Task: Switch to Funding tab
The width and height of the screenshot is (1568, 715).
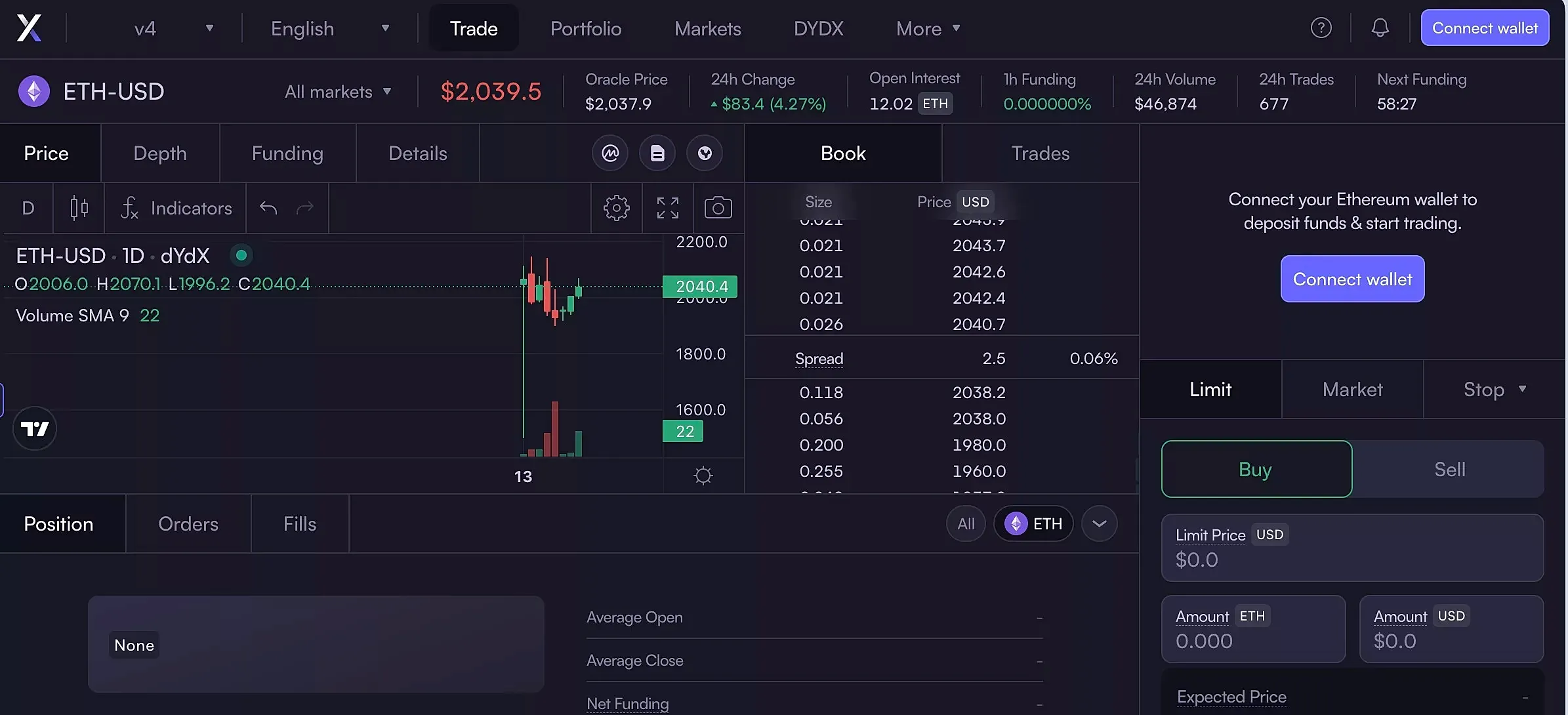Action: (287, 153)
